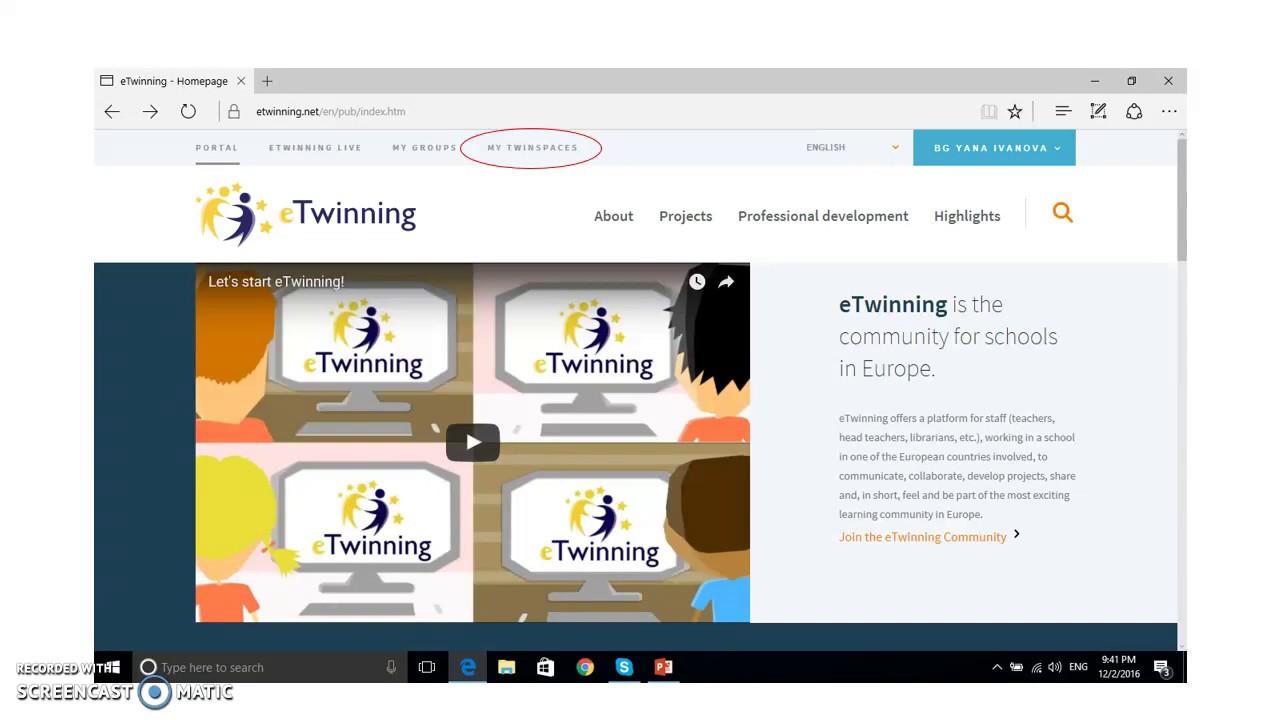The height and width of the screenshot is (720, 1280).
Task: Open the Edge Hub icon
Action: [1063, 112]
